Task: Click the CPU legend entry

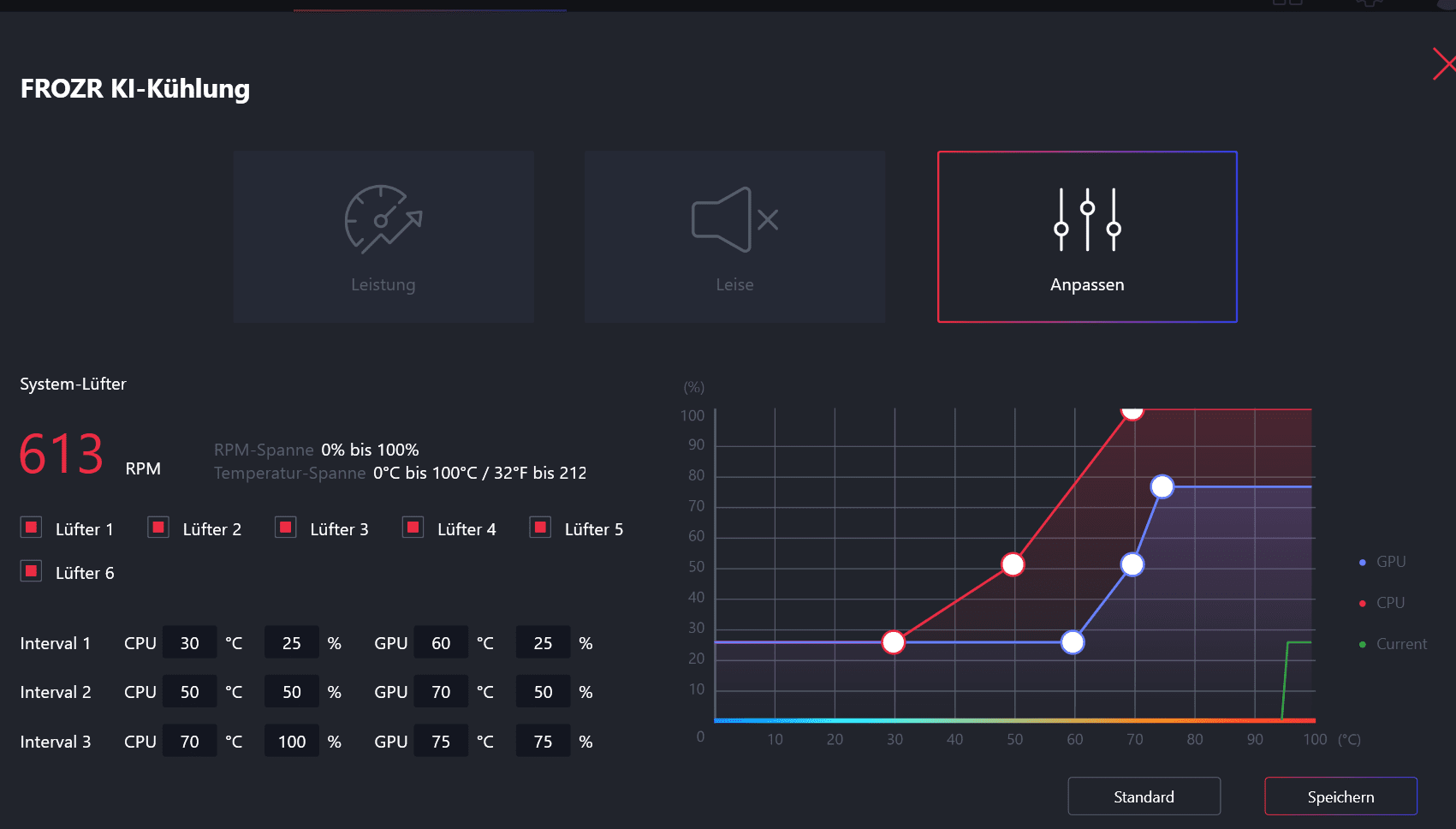Action: click(1382, 603)
